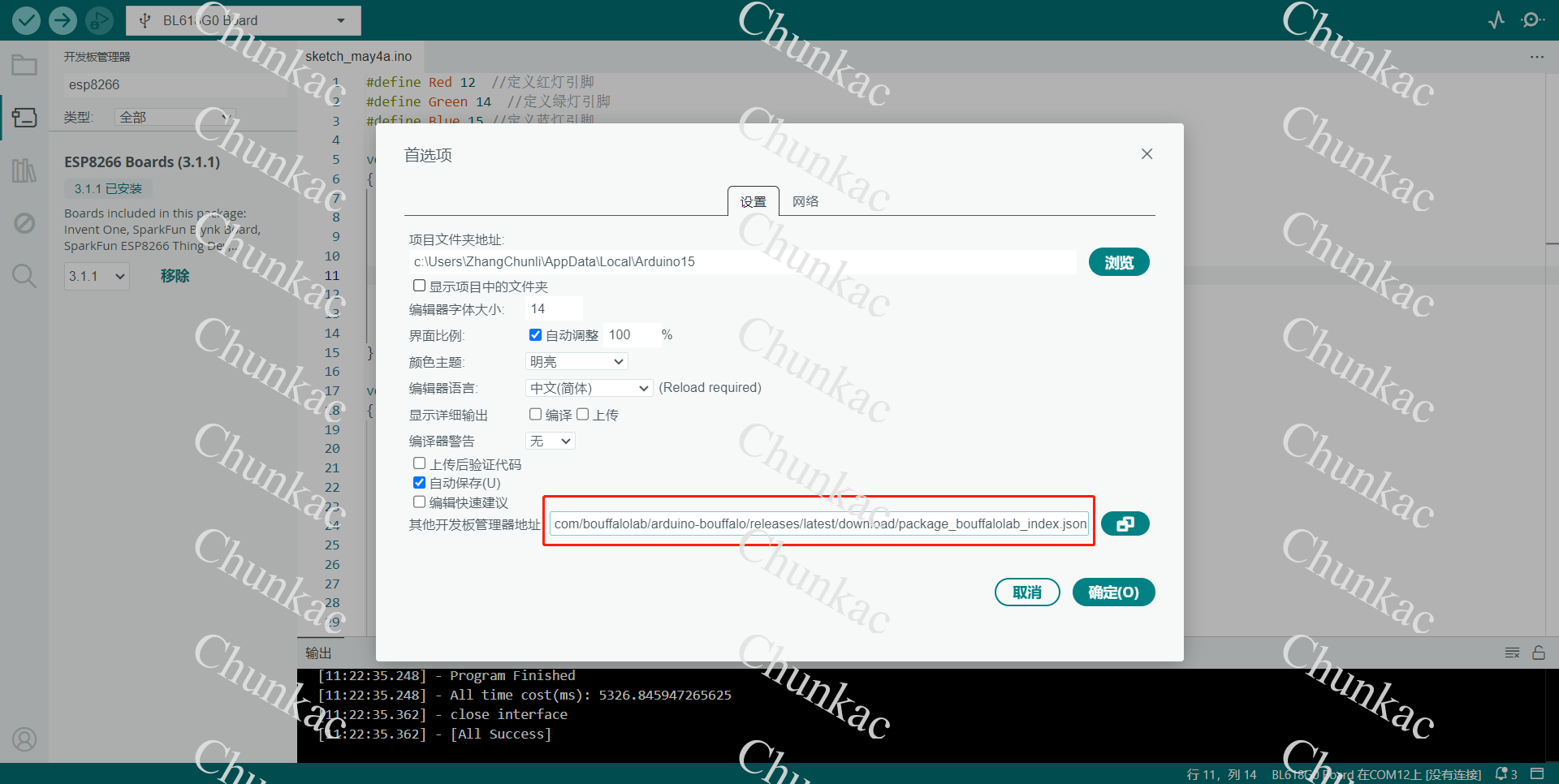
Task: Enable verbose output for compile
Action: click(535, 414)
